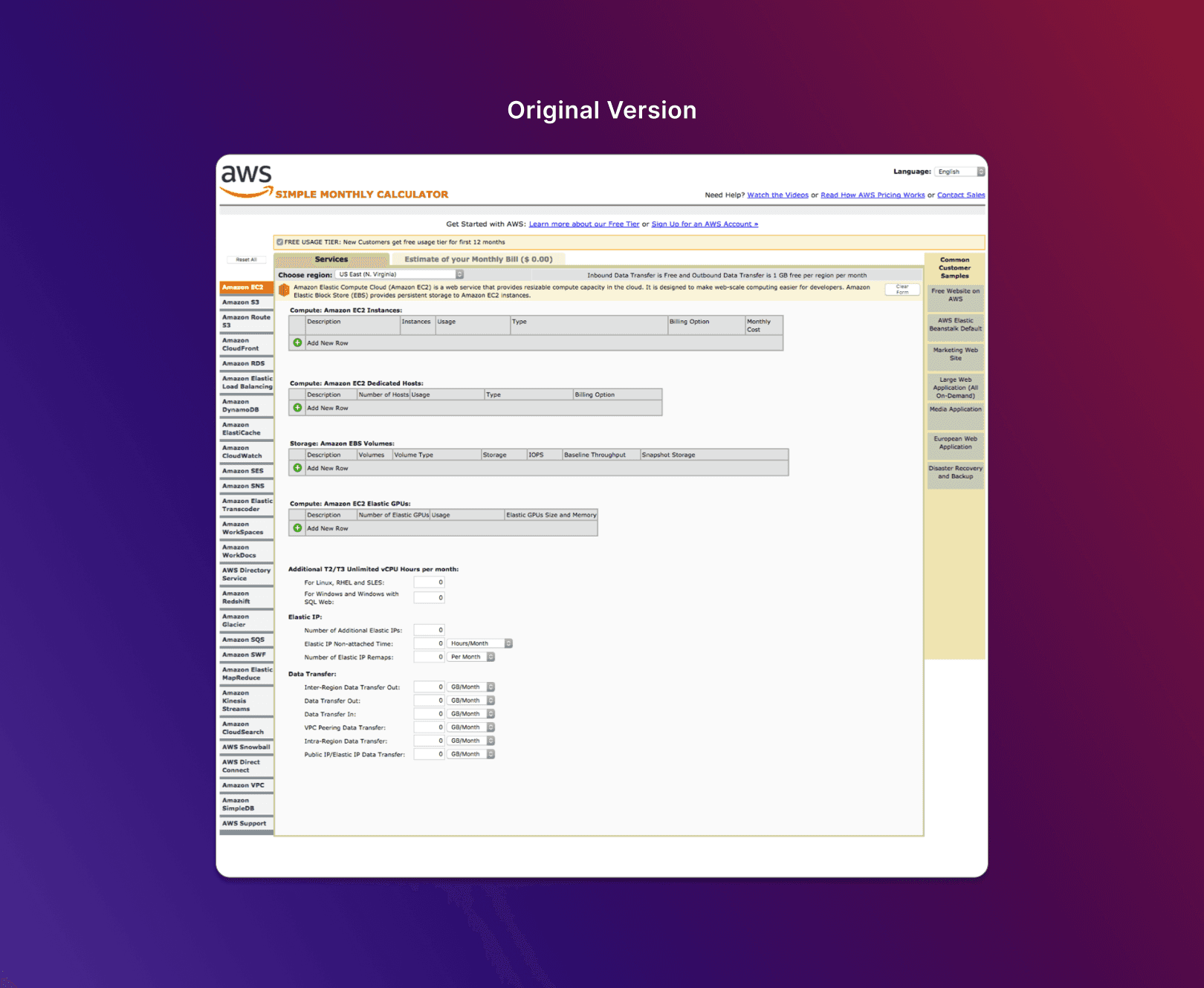Open VPC Peering Data Transfer unit dropdown
This screenshot has width=1204, height=988.
coord(471,727)
